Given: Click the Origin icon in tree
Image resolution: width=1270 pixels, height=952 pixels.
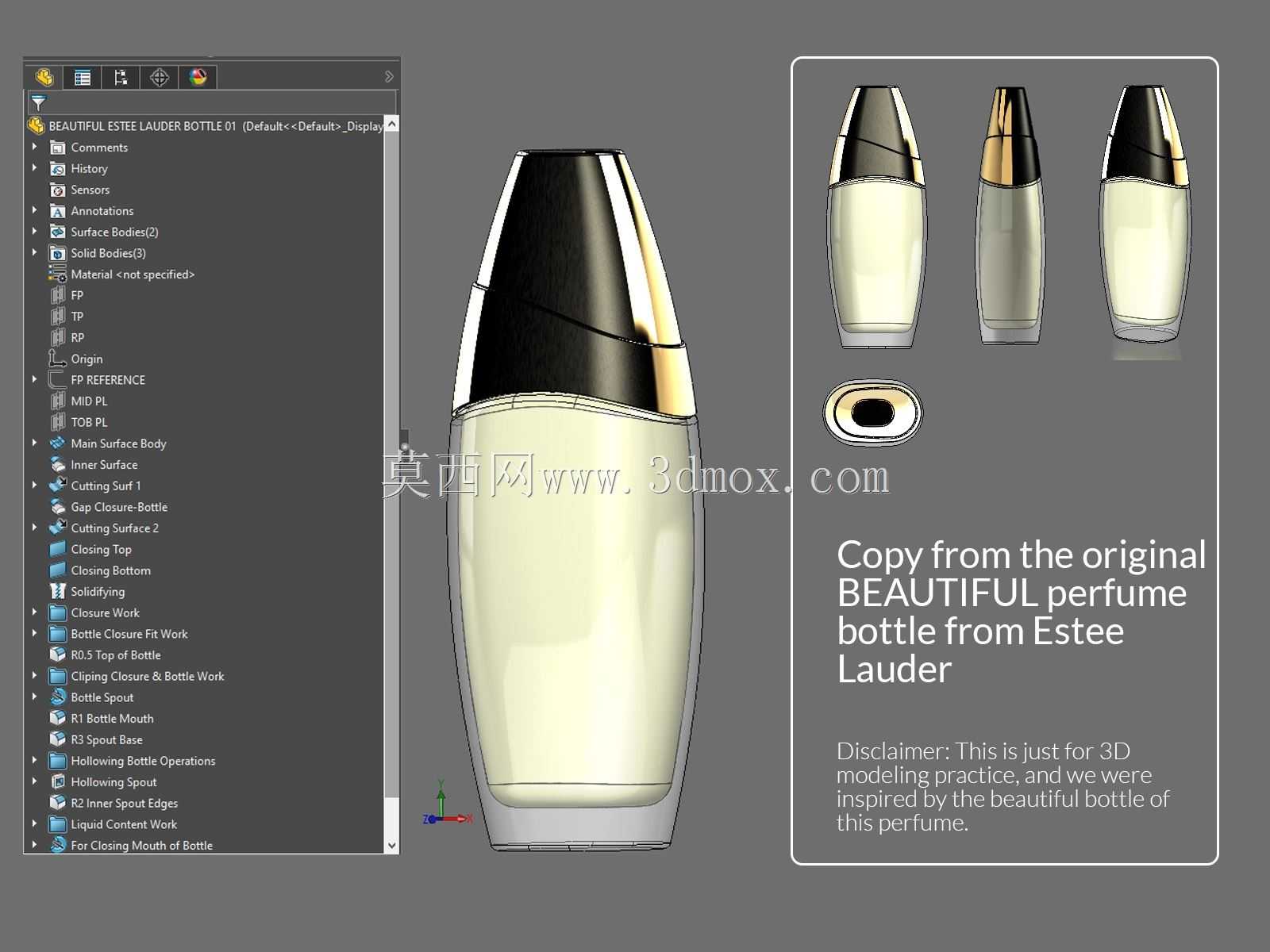Looking at the screenshot, I should tap(57, 359).
